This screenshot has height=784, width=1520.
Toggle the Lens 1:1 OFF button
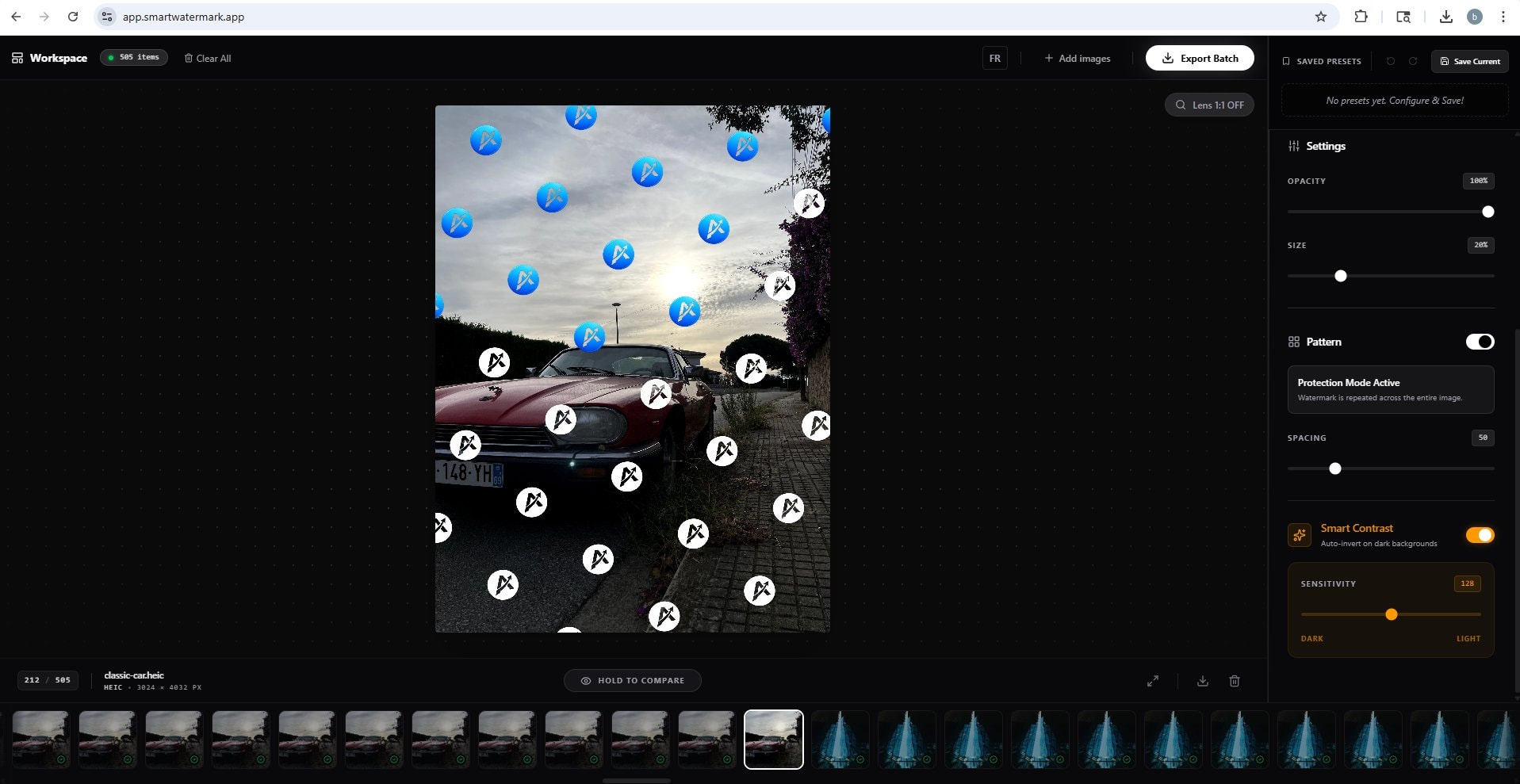click(x=1209, y=105)
